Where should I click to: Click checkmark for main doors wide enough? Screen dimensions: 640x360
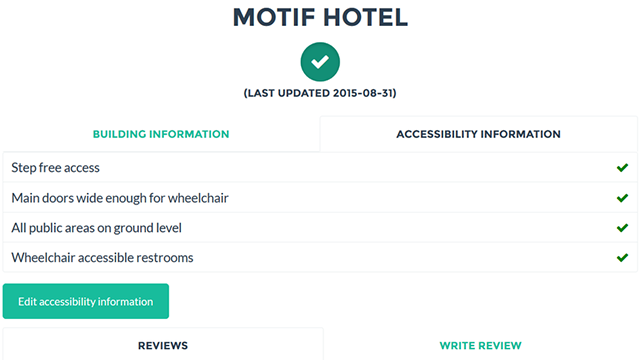coord(622,198)
